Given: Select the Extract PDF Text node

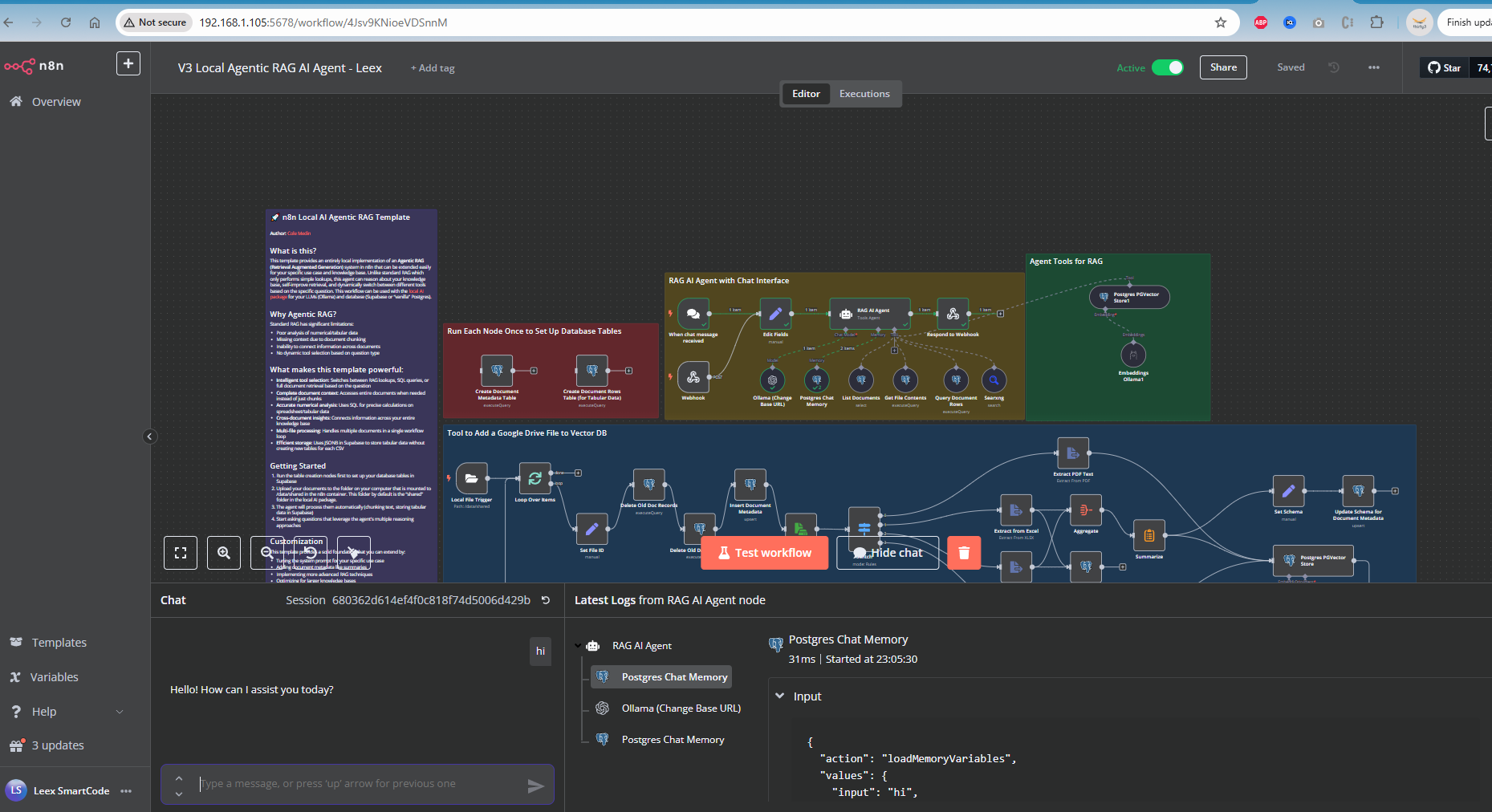Looking at the screenshot, I should 1073,453.
